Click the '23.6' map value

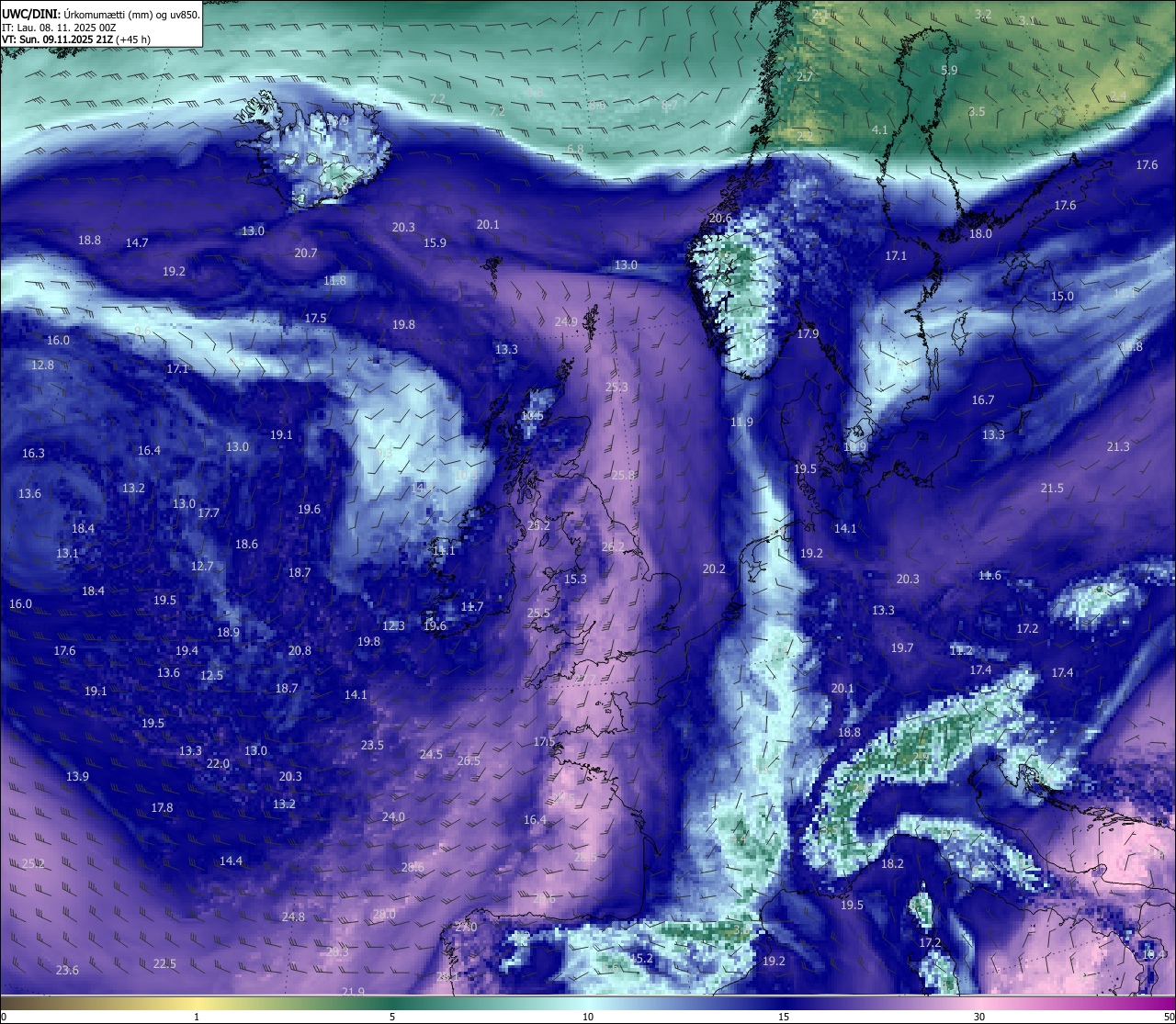(67, 970)
